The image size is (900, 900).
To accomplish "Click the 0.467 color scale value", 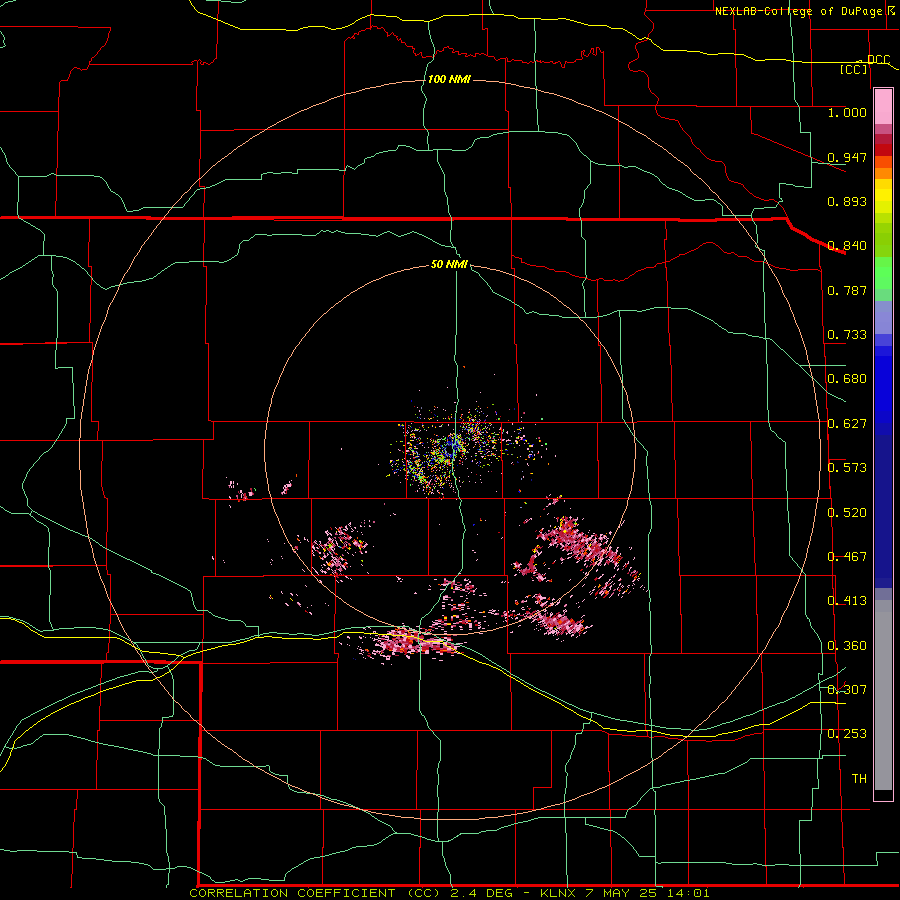I will [847, 557].
